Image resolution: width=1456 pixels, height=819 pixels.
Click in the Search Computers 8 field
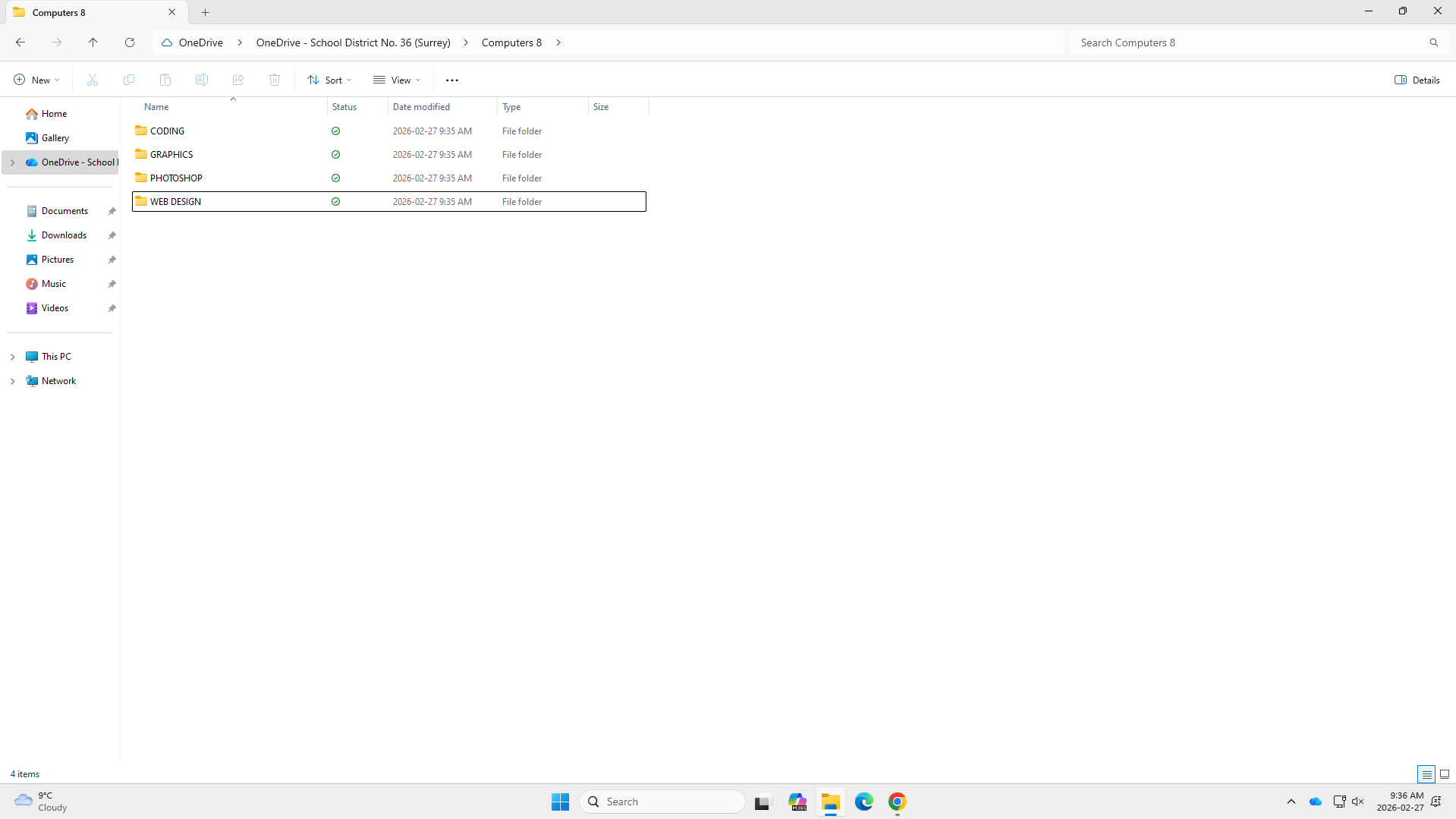pos(1244,43)
